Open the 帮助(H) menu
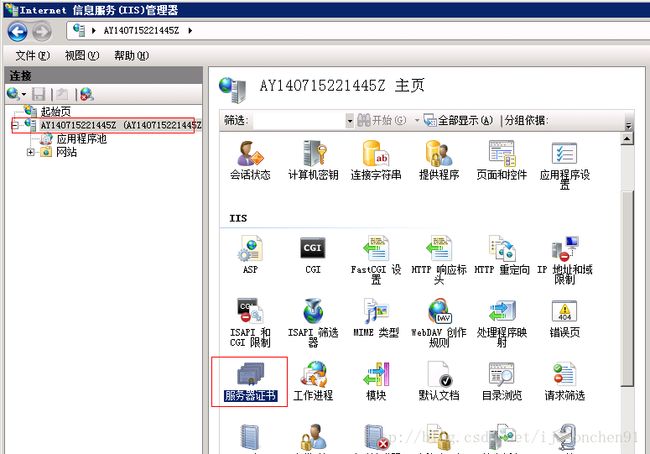The height and width of the screenshot is (454, 650). coord(131,56)
